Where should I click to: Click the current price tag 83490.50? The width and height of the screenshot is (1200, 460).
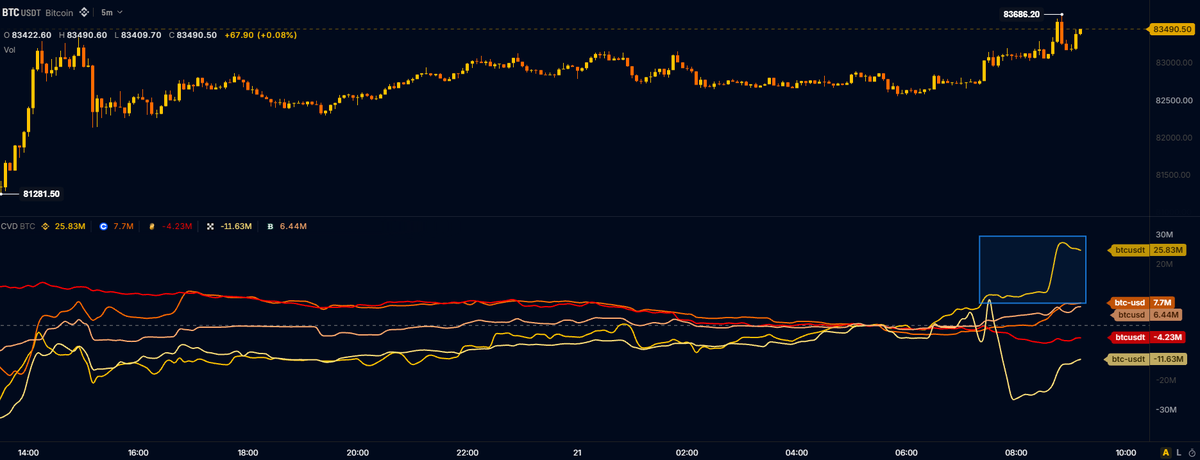click(1170, 29)
